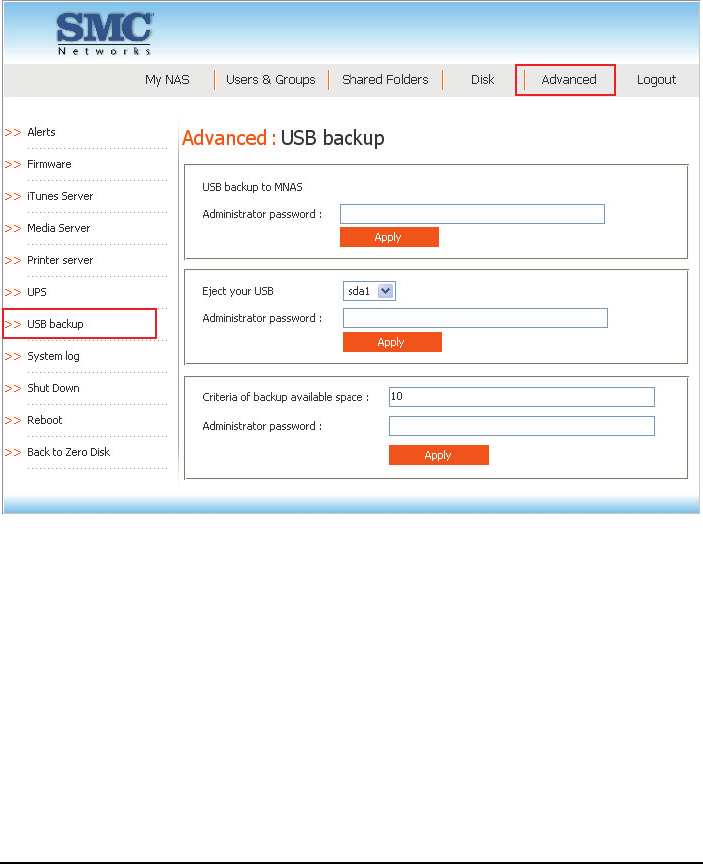Apply the USB backup to MNAS
Image resolution: width=703 pixels, height=864 pixels.
coord(389,237)
